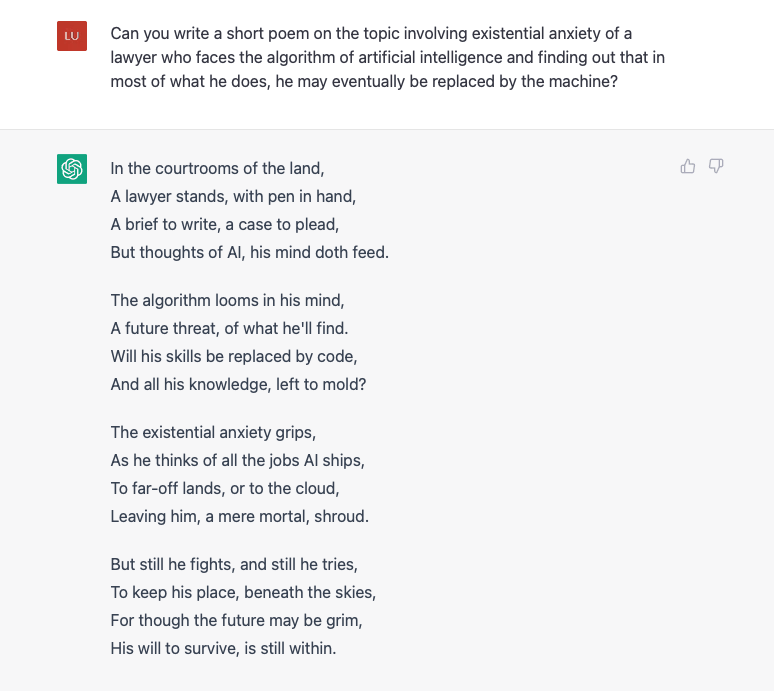774x691 pixels.
Task: Click the line "Will his skills be replaced by code,"
Action: point(233,356)
